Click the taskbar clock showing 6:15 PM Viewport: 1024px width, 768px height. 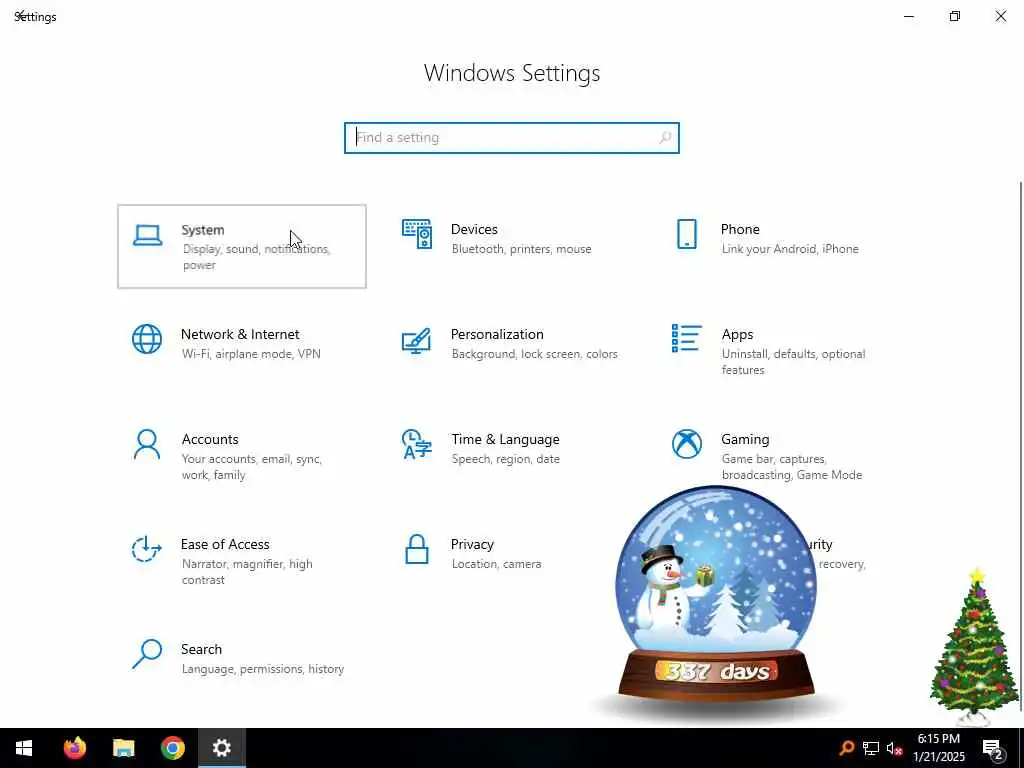[938, 748]
